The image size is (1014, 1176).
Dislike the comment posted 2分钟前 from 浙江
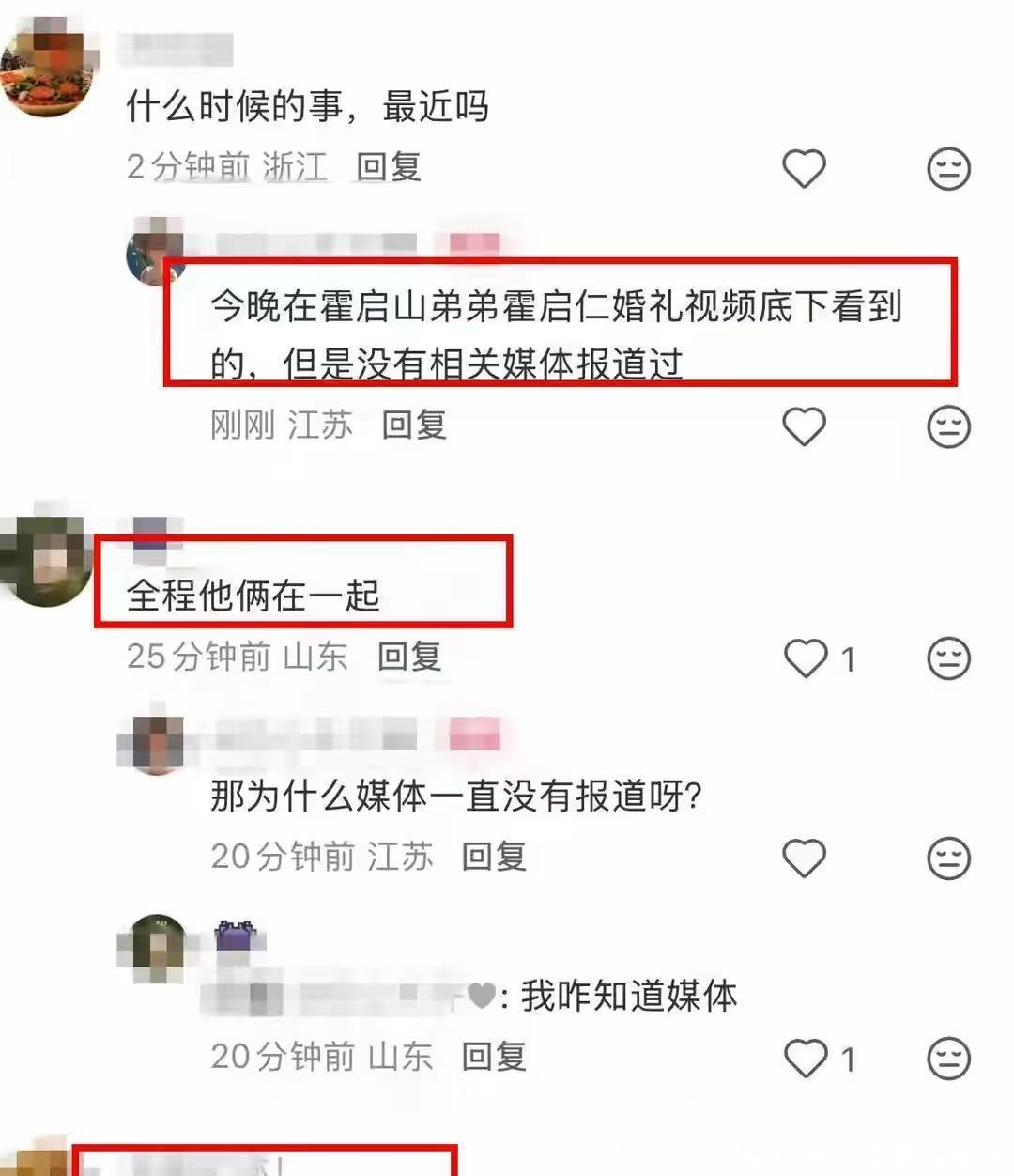[x=948, y=169]
